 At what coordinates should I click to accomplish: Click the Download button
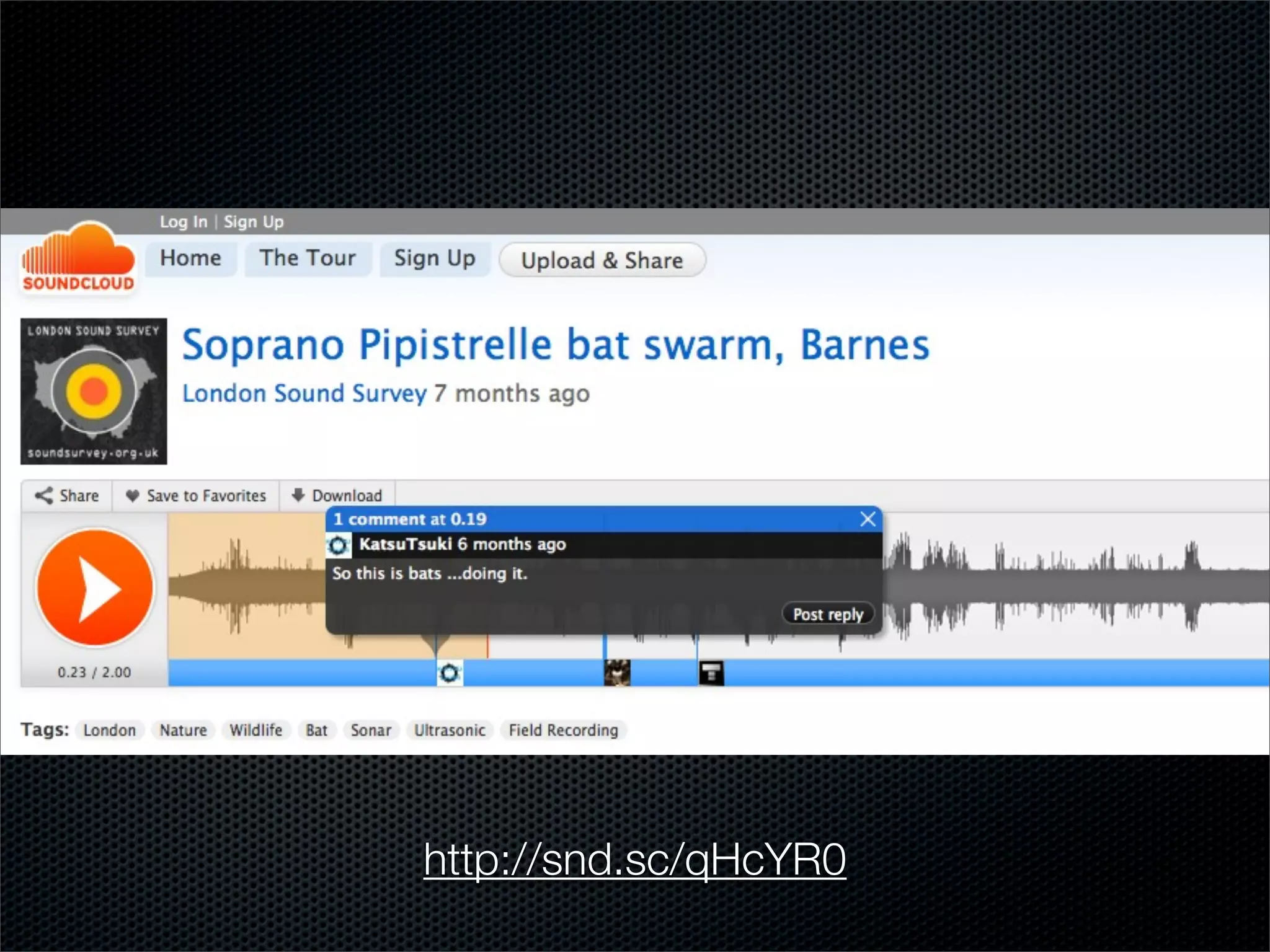point(337,496)
